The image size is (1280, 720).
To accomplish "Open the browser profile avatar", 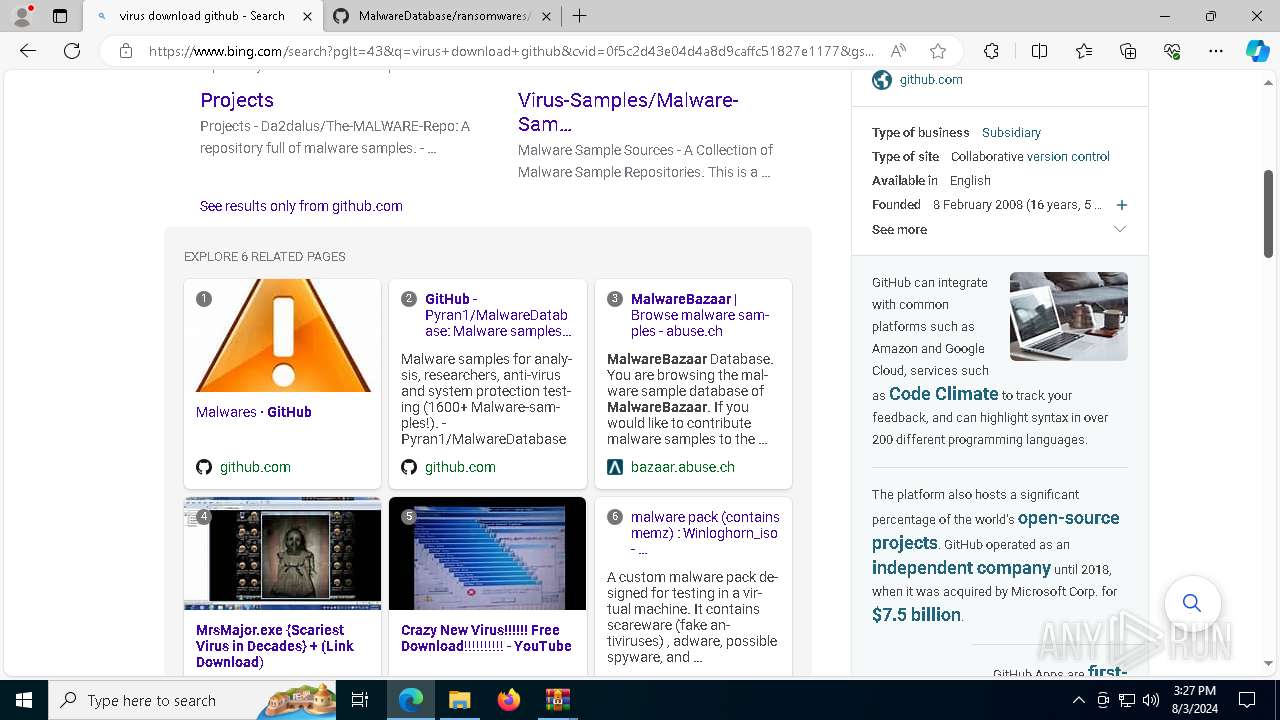I will coord(22,16).
